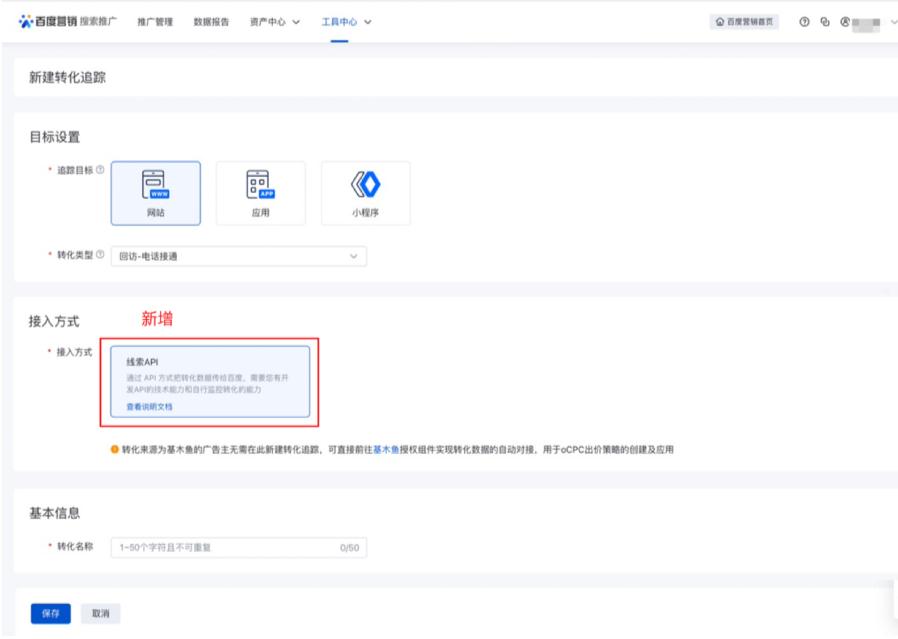Click the 保存 button

coord(50,613)
